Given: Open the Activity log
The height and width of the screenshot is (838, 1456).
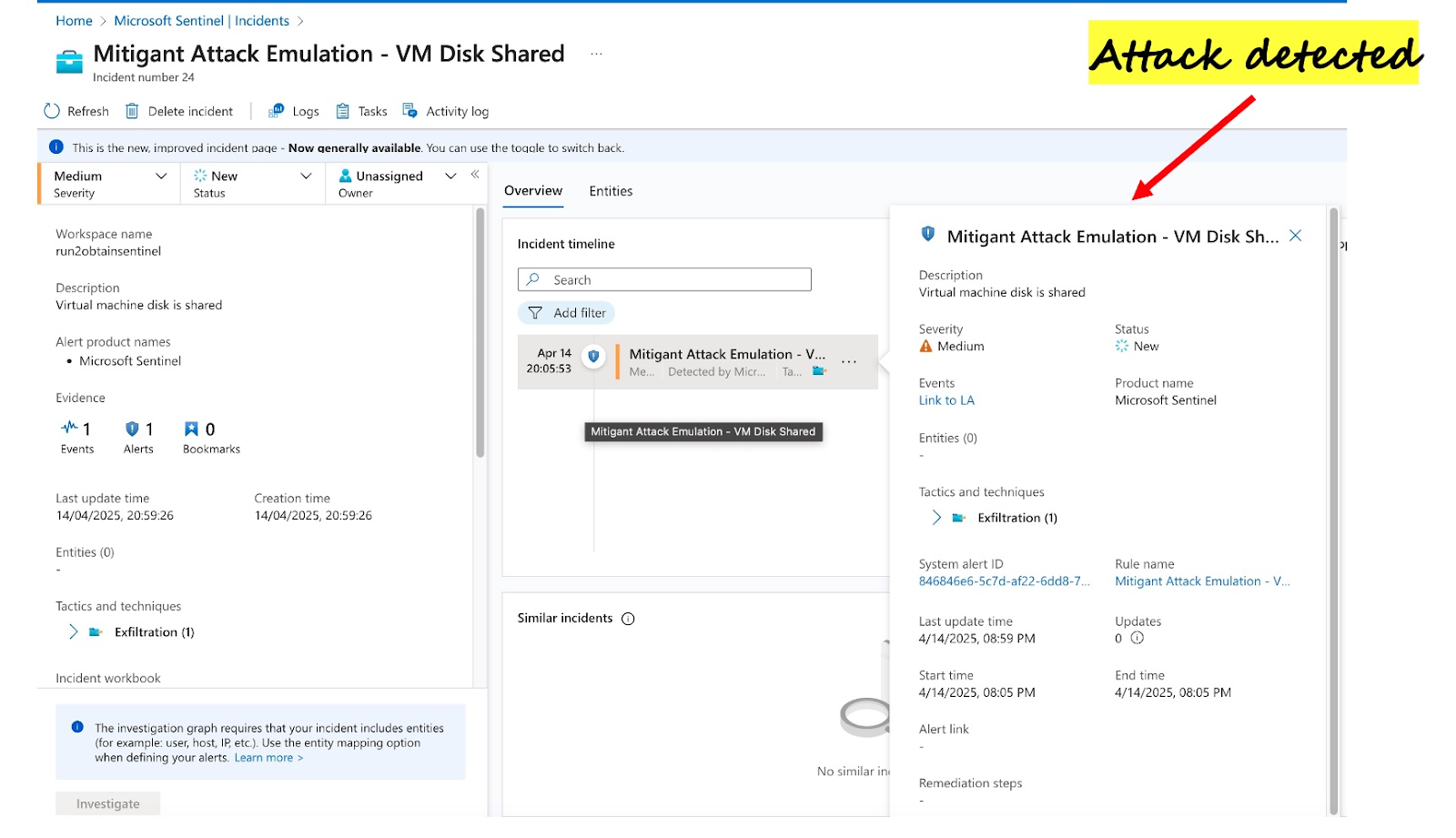Looking at the screenshot, I should pyautogui.click(x=446, y=111).
